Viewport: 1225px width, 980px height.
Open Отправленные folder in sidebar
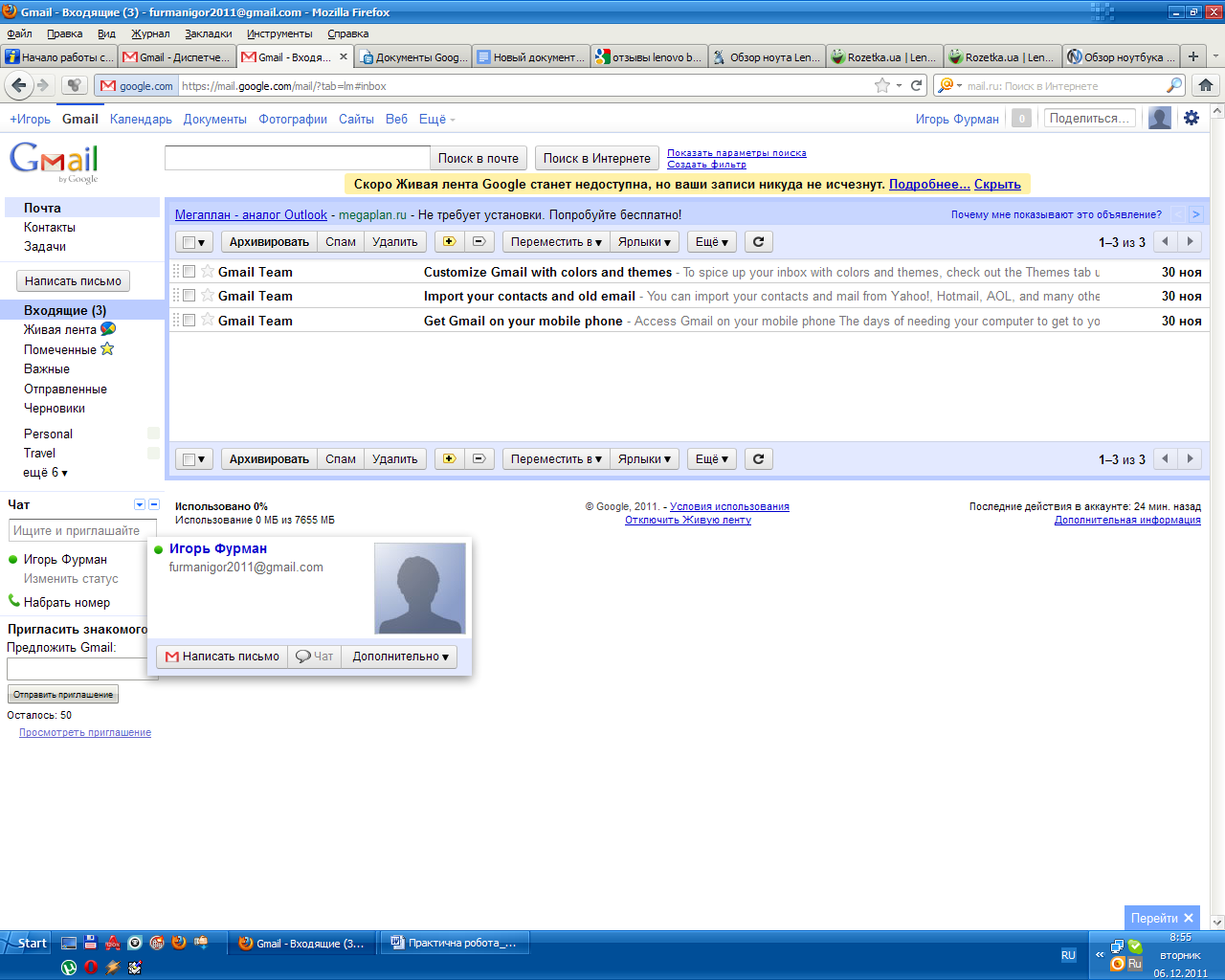pyautogui.click(x=65, y=389)
